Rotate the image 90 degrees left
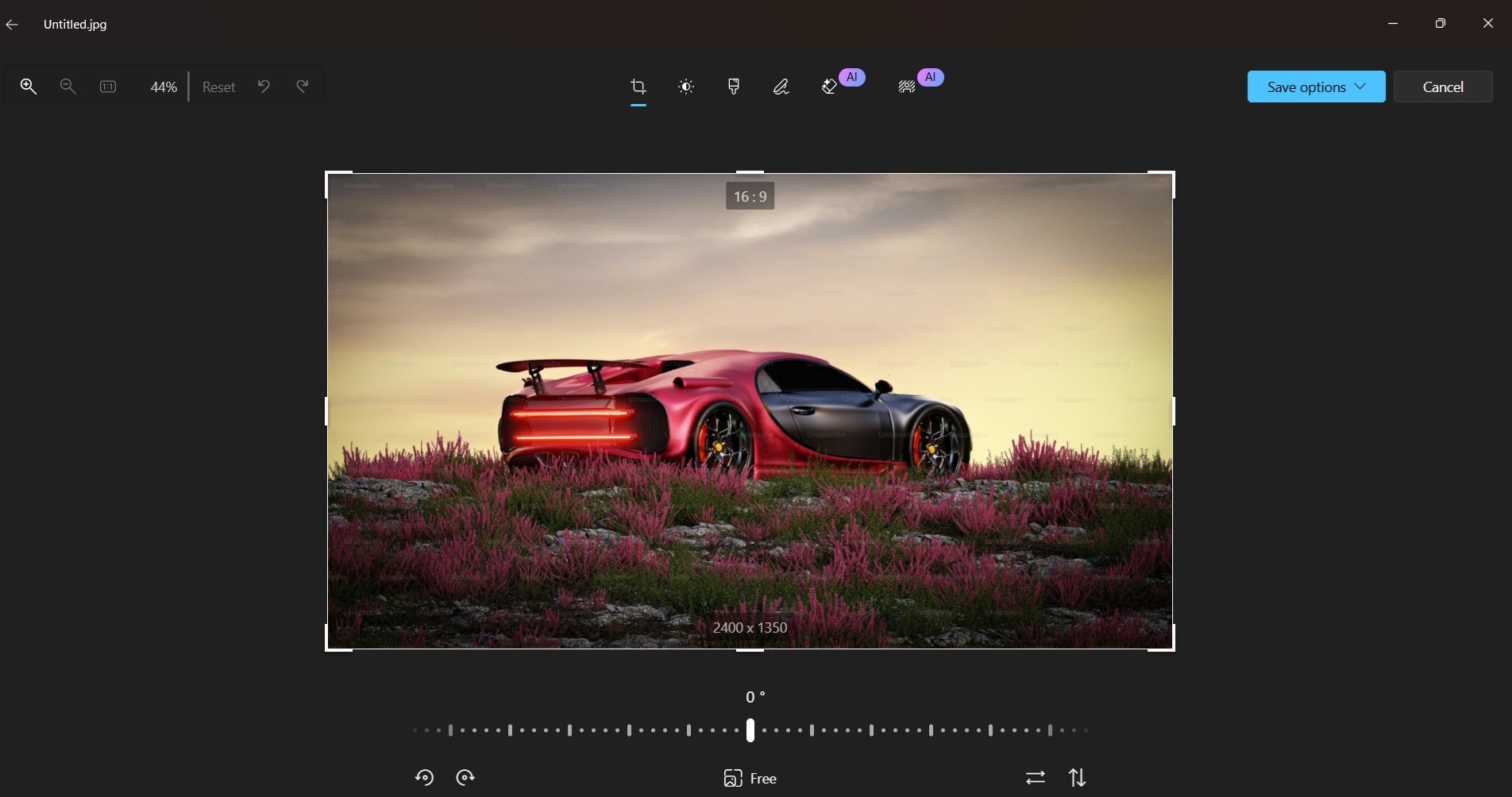The width and height of the screenshot is (1512, 797). tap(424, 778)
